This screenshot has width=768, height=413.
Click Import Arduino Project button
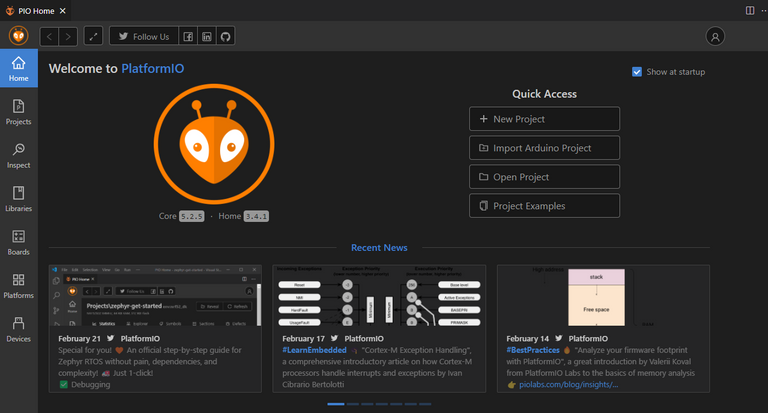[544, 148]
